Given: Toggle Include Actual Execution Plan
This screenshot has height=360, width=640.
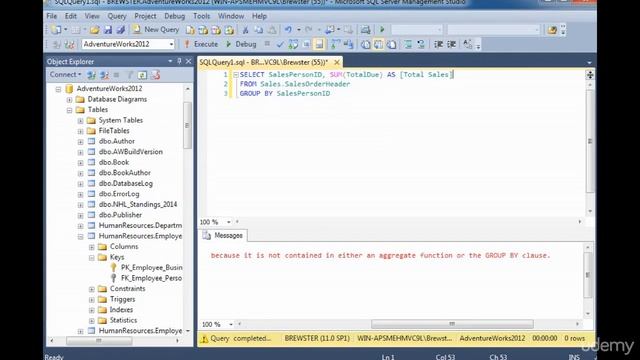Looking at the screenshot, I should coord(336,44).
